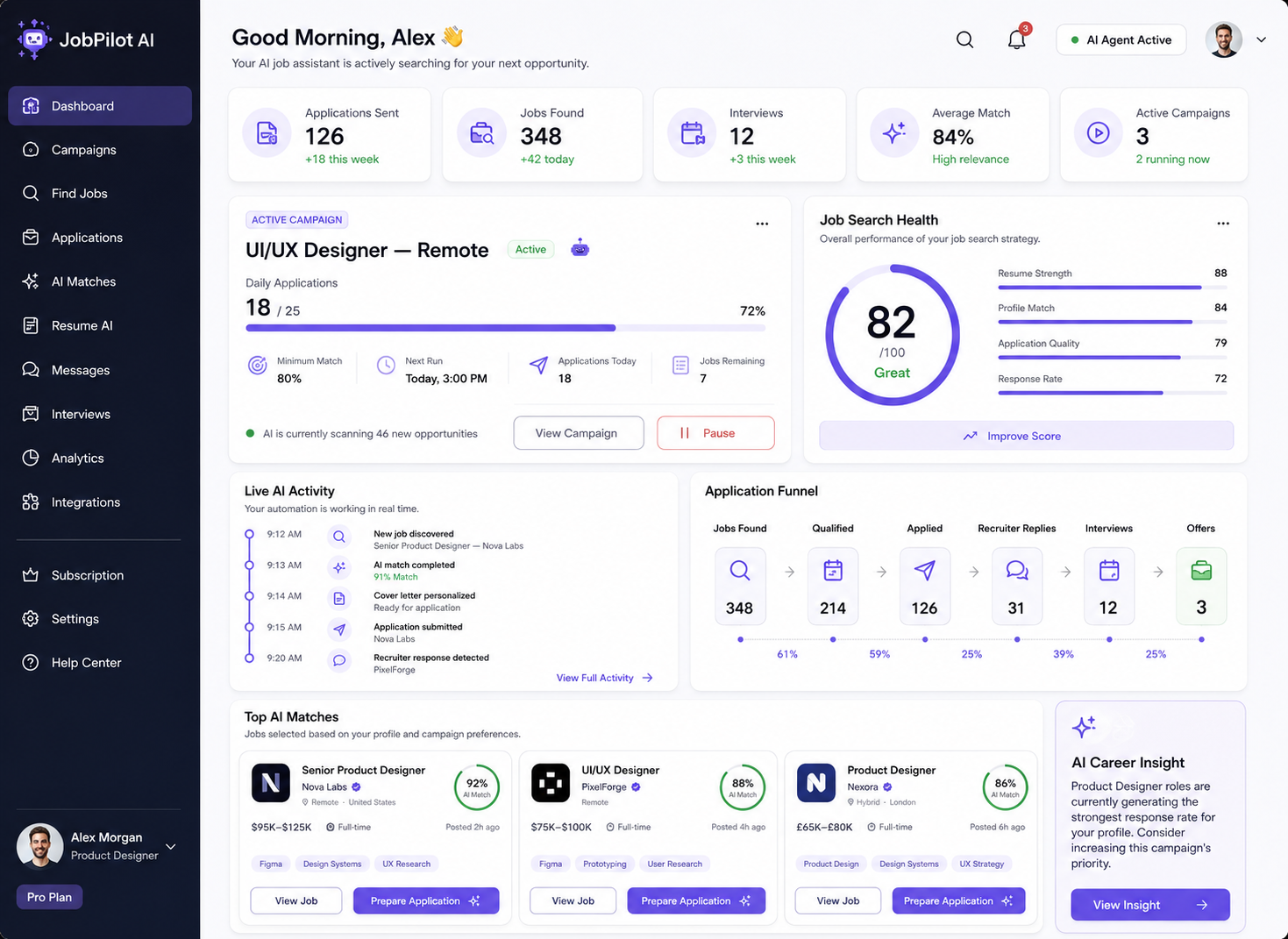Click the Applications Sent document icon
Screen dimensions: 1288x939
point(267,133)
